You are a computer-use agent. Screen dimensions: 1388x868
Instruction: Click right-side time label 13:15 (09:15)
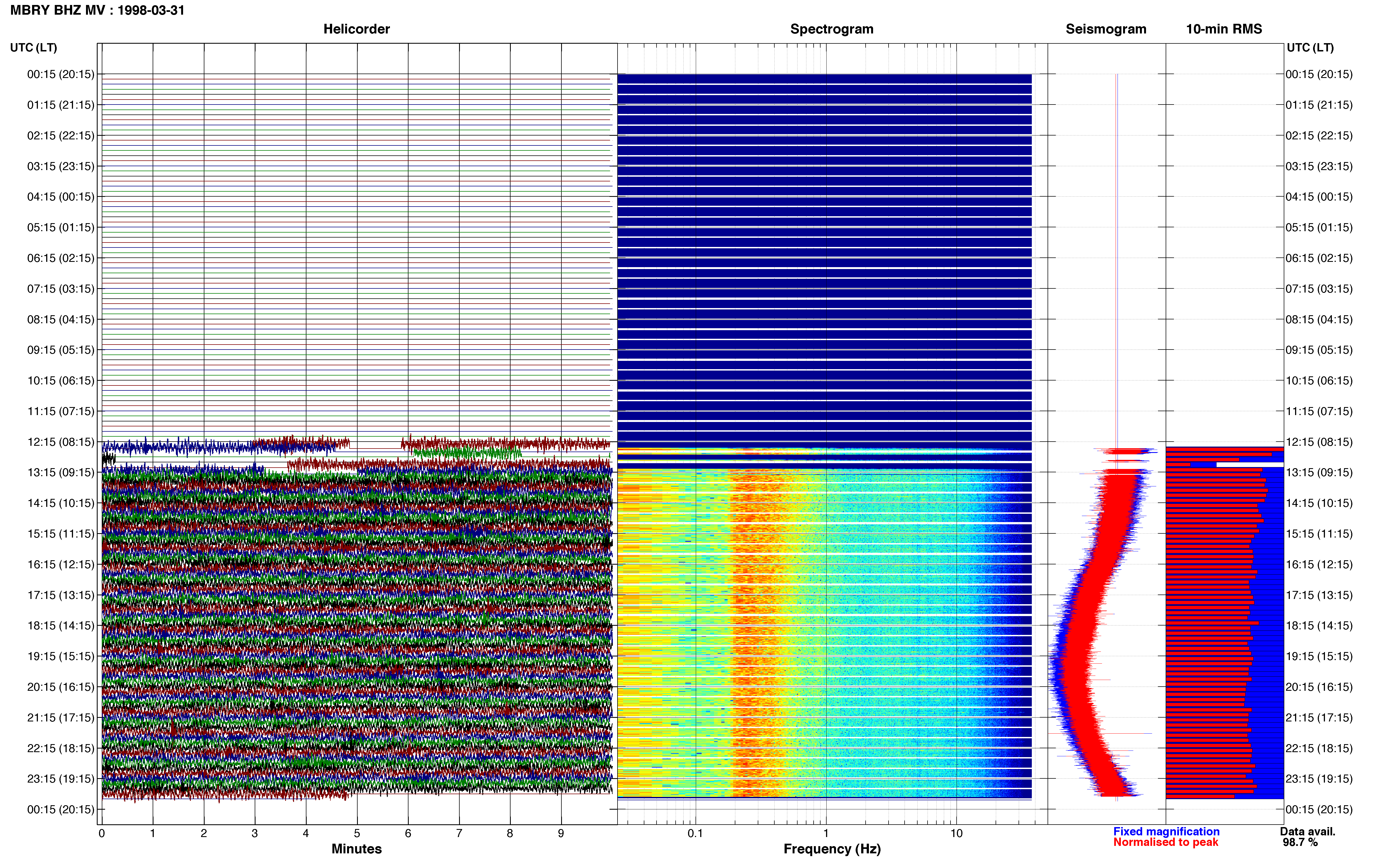[x=1319, y=473]
